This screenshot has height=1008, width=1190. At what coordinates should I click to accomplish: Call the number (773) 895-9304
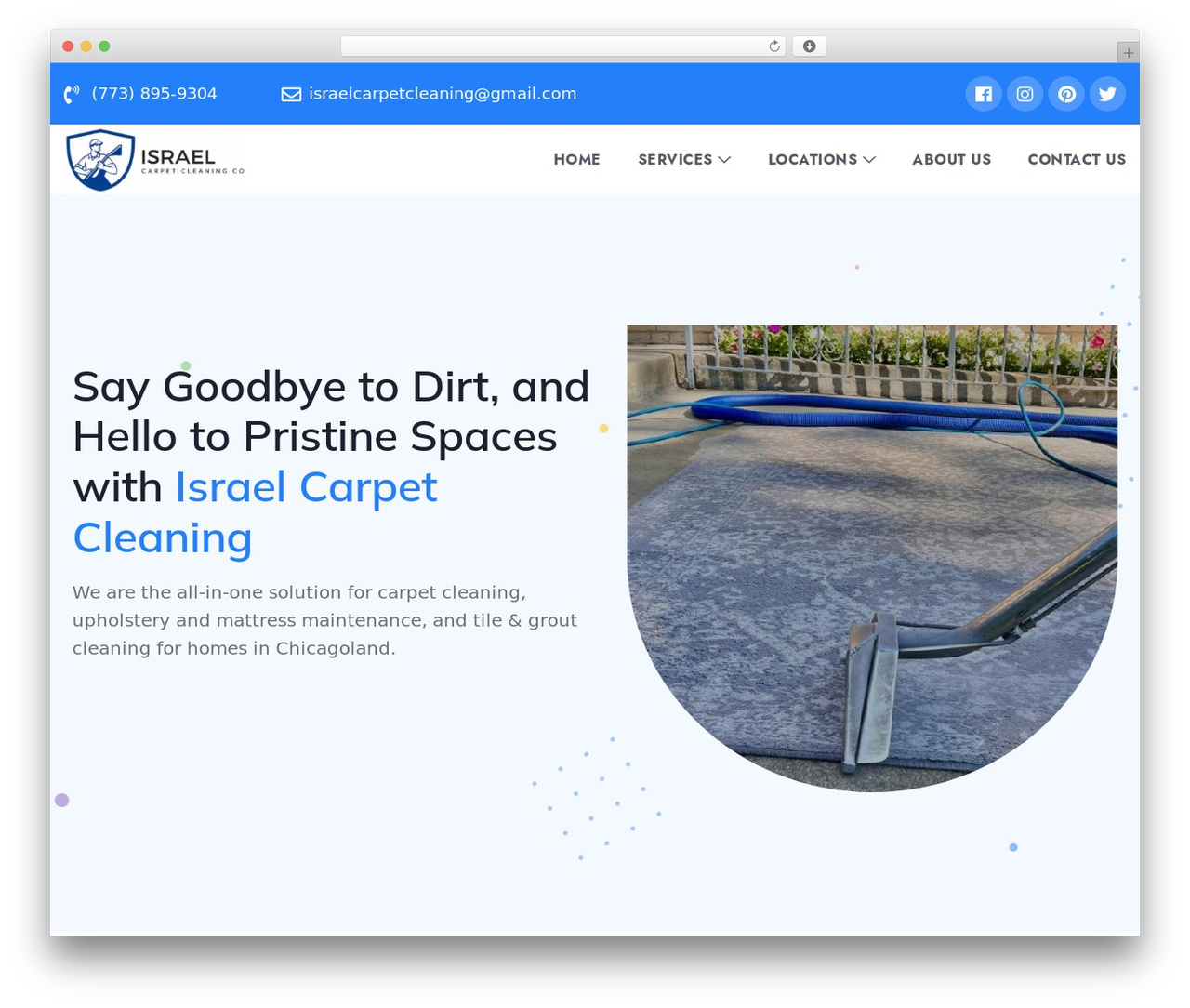click(x=154, y=94)
